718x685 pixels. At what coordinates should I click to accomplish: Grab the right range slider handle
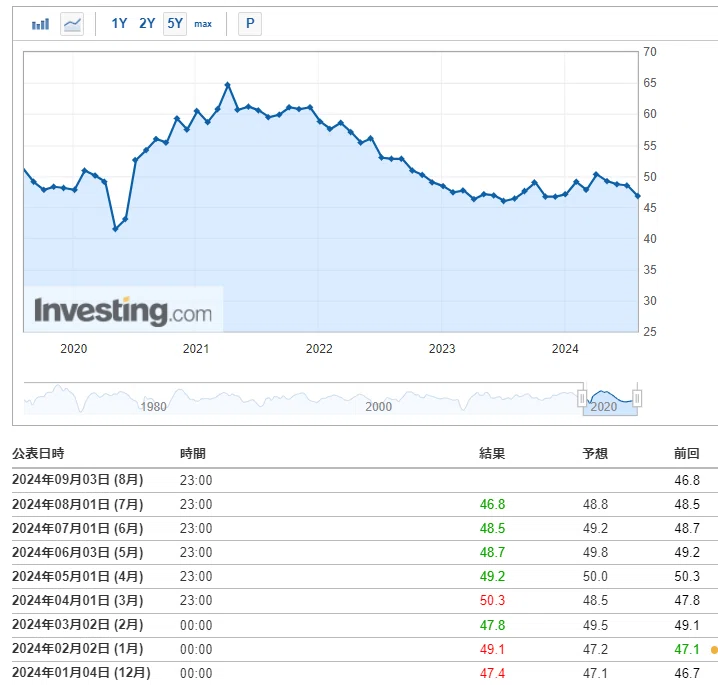pyautogui.click(x=637, y=398)
